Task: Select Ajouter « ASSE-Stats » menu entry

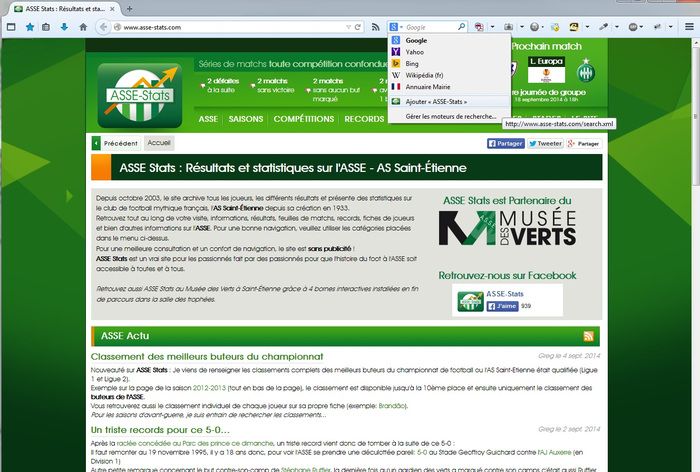Action: tap(449, 101)
